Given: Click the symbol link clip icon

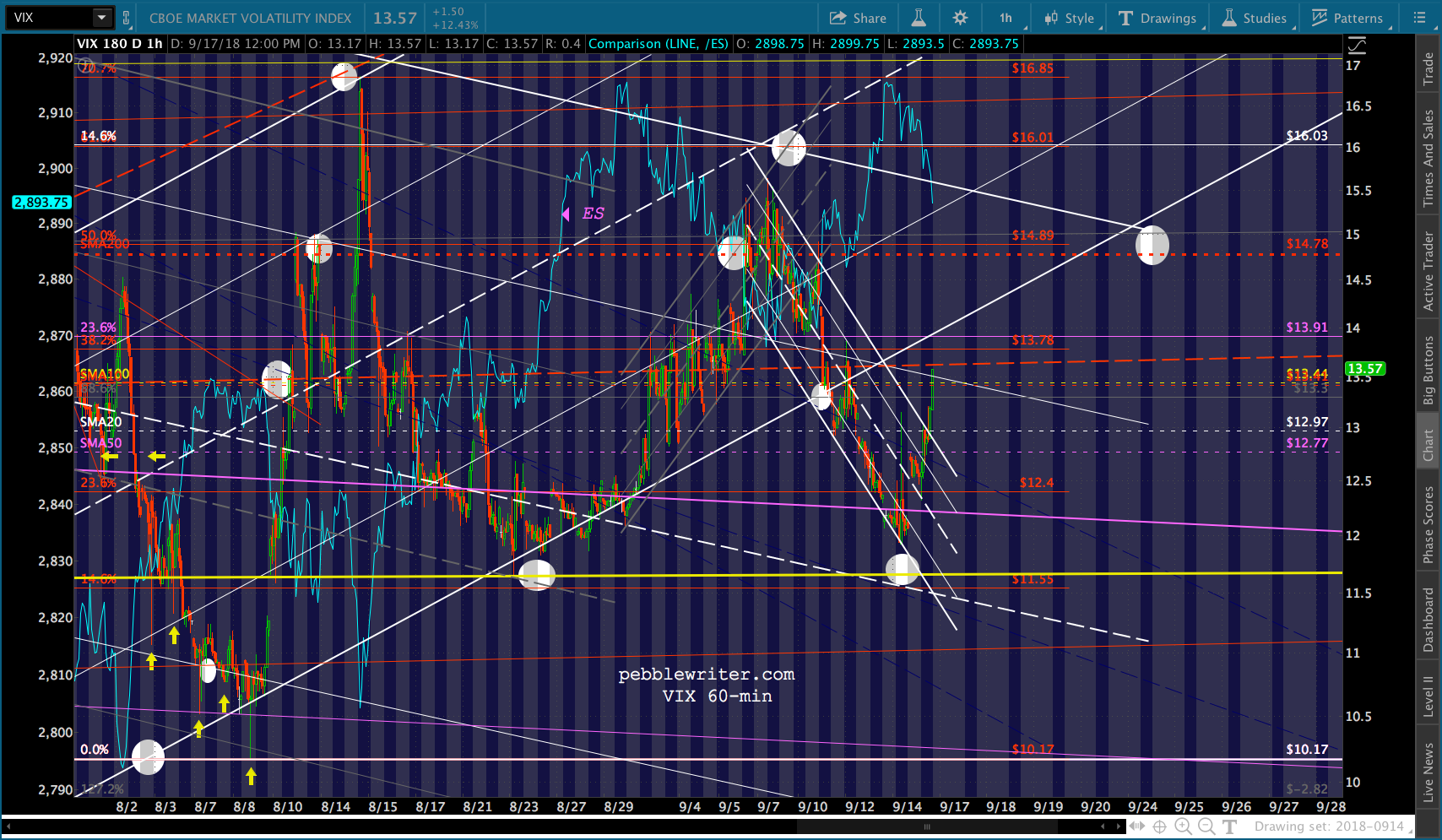Looking at the screenshot, I should (126, 18).
